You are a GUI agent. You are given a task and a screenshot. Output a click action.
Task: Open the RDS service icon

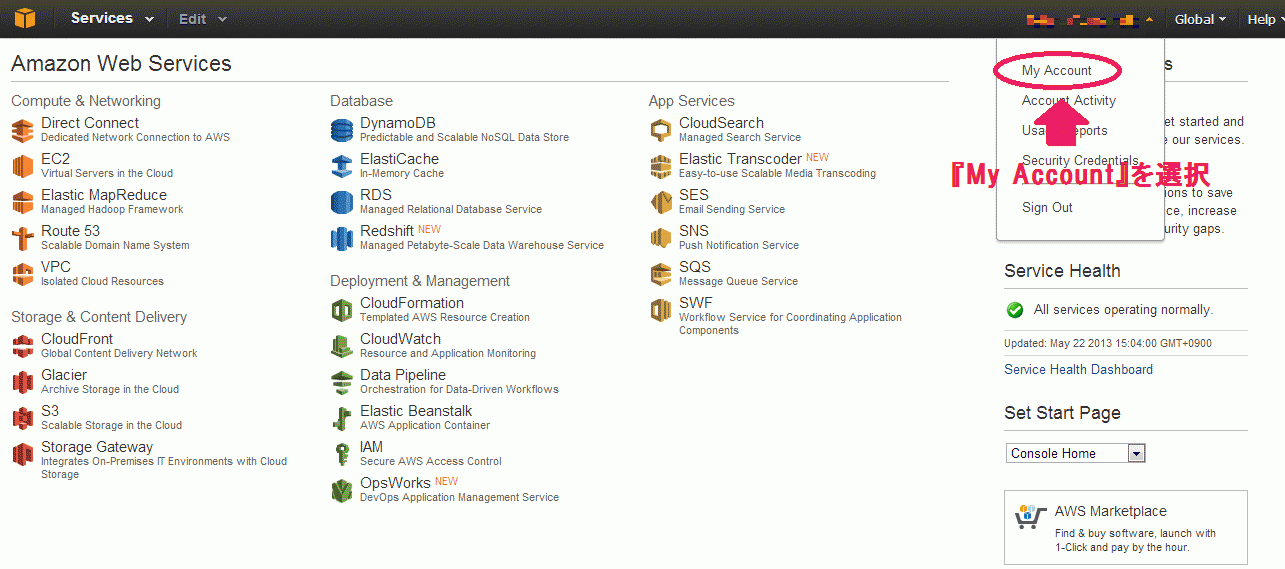pyautogui.click(x=342, y=202)
